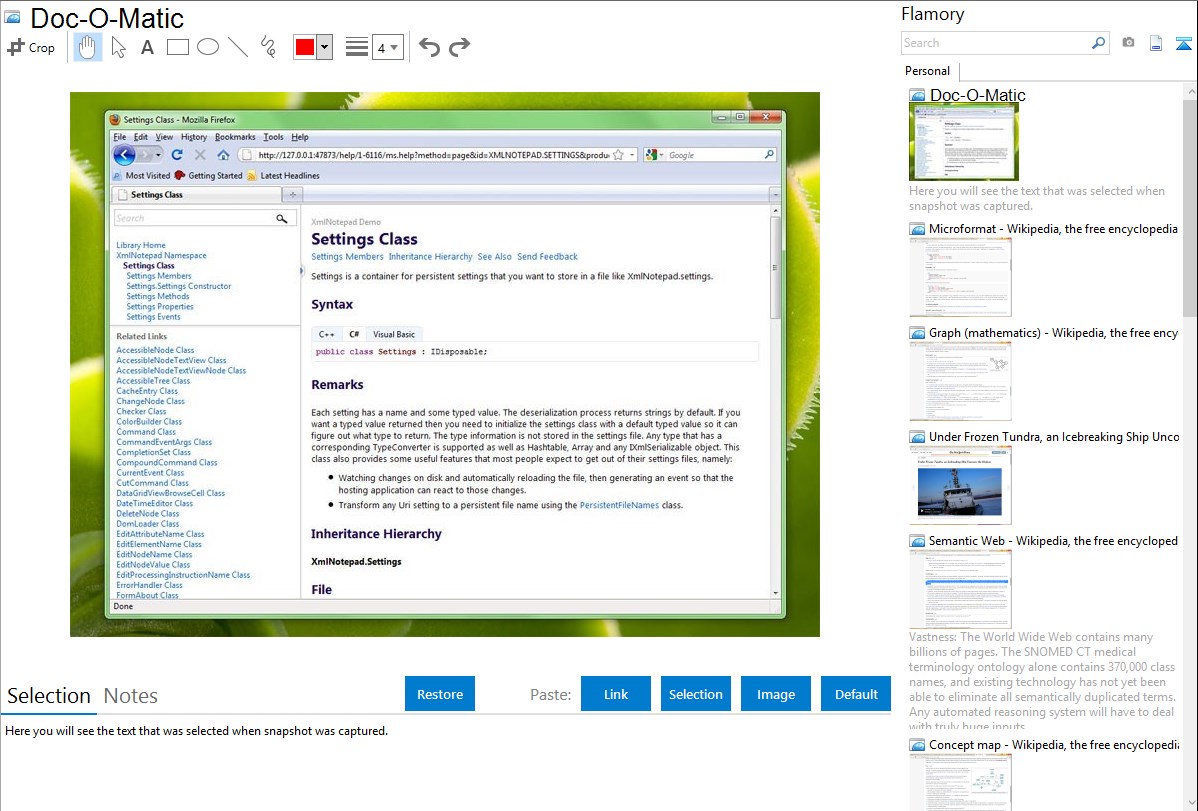
Task: Click the Firefox stop icon
Action: click(200, 155)
